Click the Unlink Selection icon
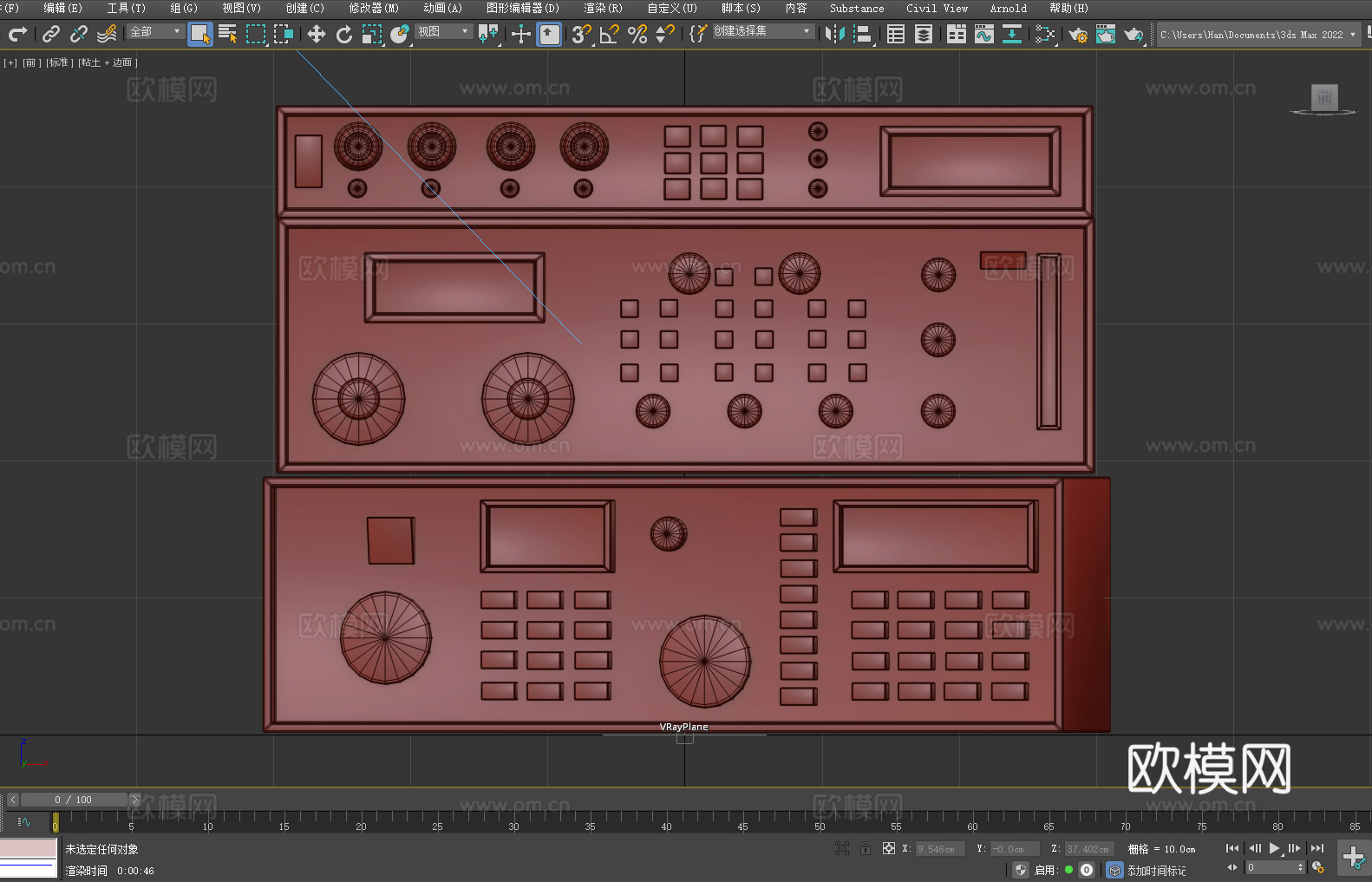This screenshot has height=882, width=1372. click(79, 34)
